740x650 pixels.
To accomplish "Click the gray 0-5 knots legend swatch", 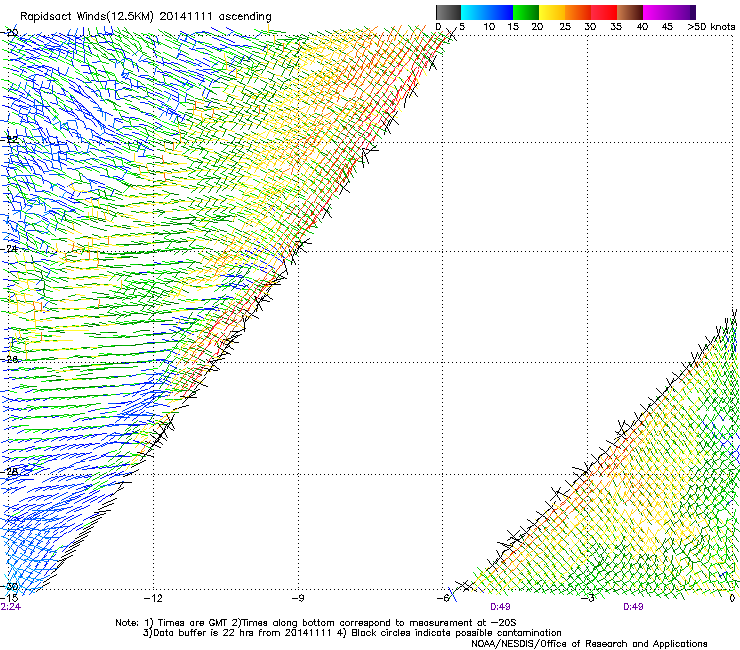I will (x=448, y=12).
